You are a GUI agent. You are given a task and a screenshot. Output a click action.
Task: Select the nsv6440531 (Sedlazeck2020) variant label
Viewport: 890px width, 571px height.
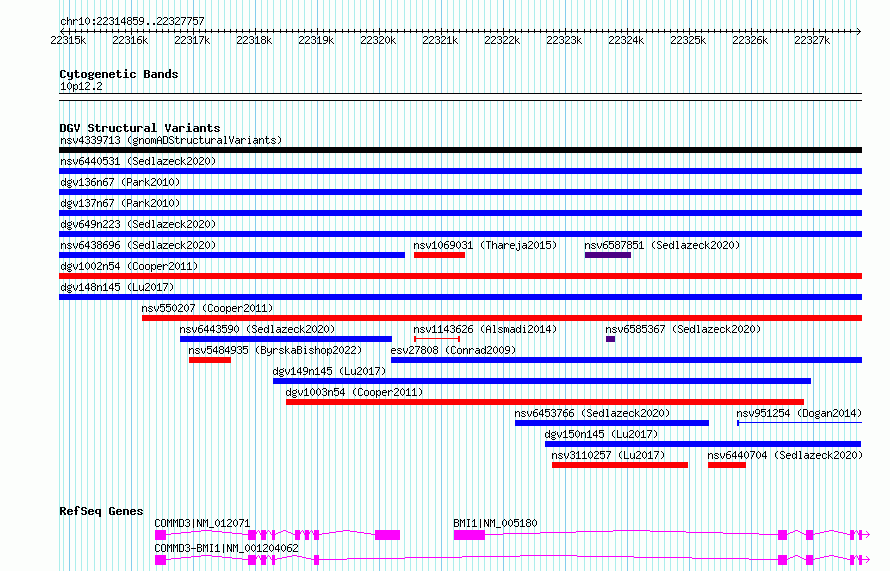138,161
